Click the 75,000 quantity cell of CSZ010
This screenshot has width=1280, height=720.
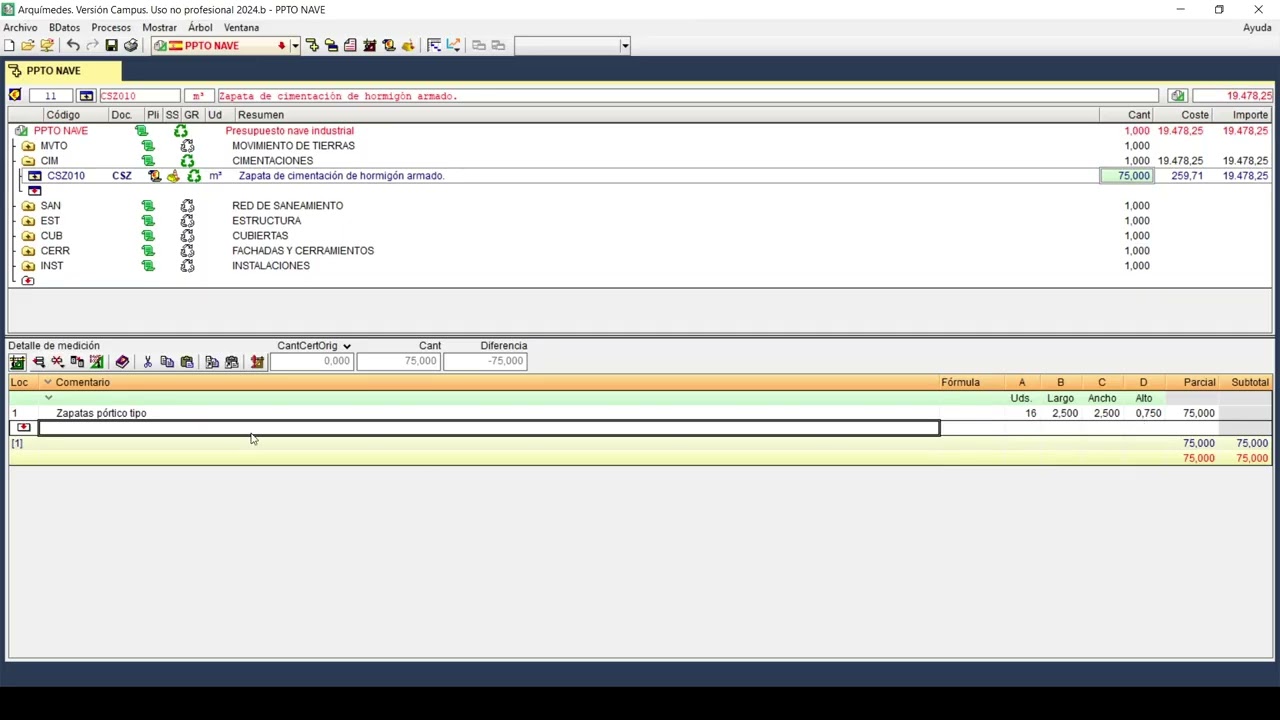point(1127,176)
